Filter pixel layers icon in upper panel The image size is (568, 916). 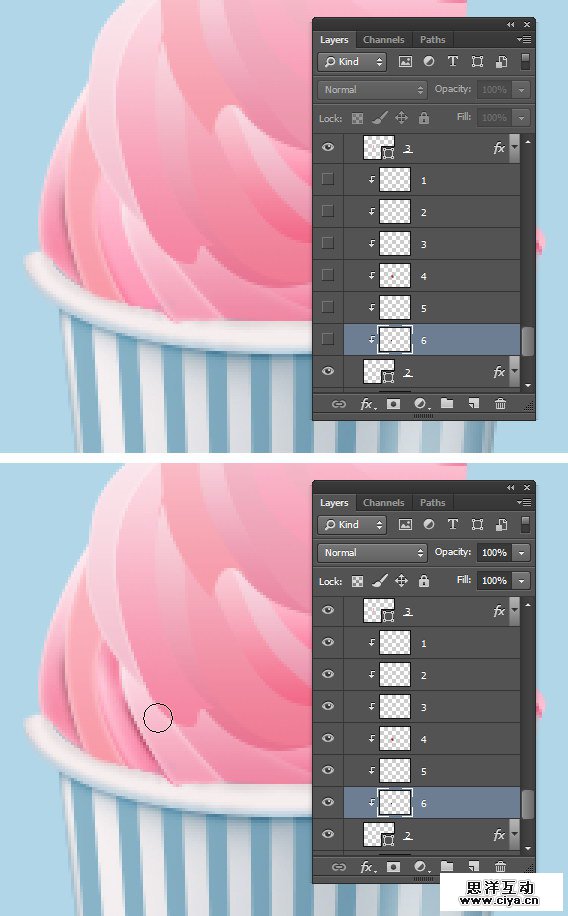tap(405, 62)
